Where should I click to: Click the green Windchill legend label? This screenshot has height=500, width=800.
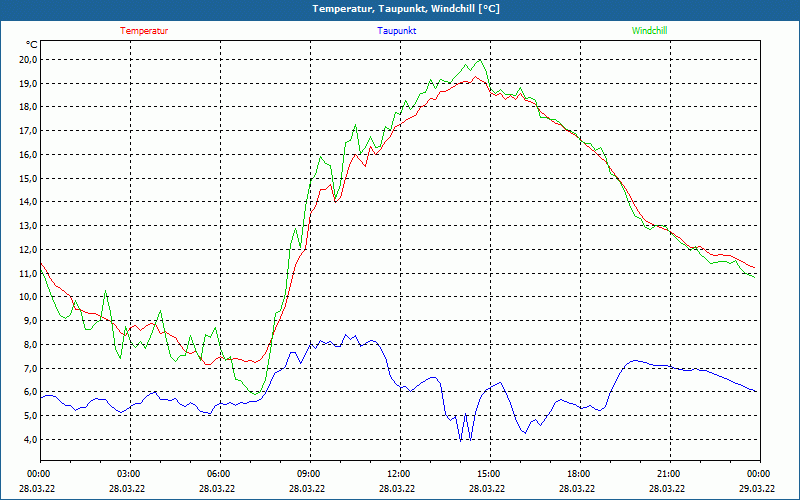pyautogui.click(x=649, y=31)
